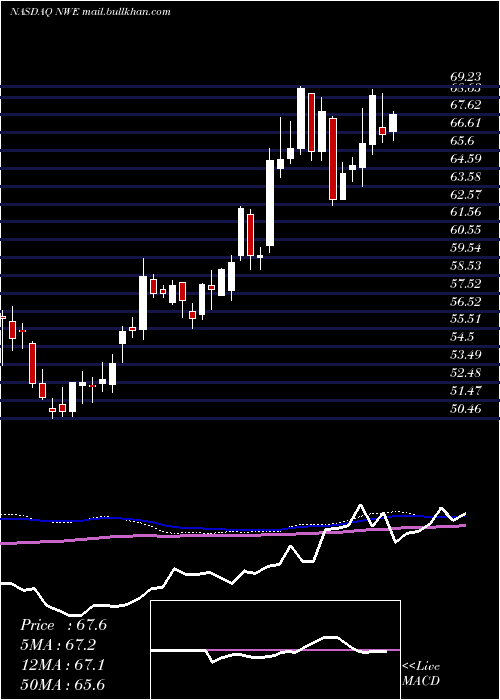This screenshot has width=500, height=700.
Task: Click the 51.47 price axis label
Action: (x=466, y=391)
